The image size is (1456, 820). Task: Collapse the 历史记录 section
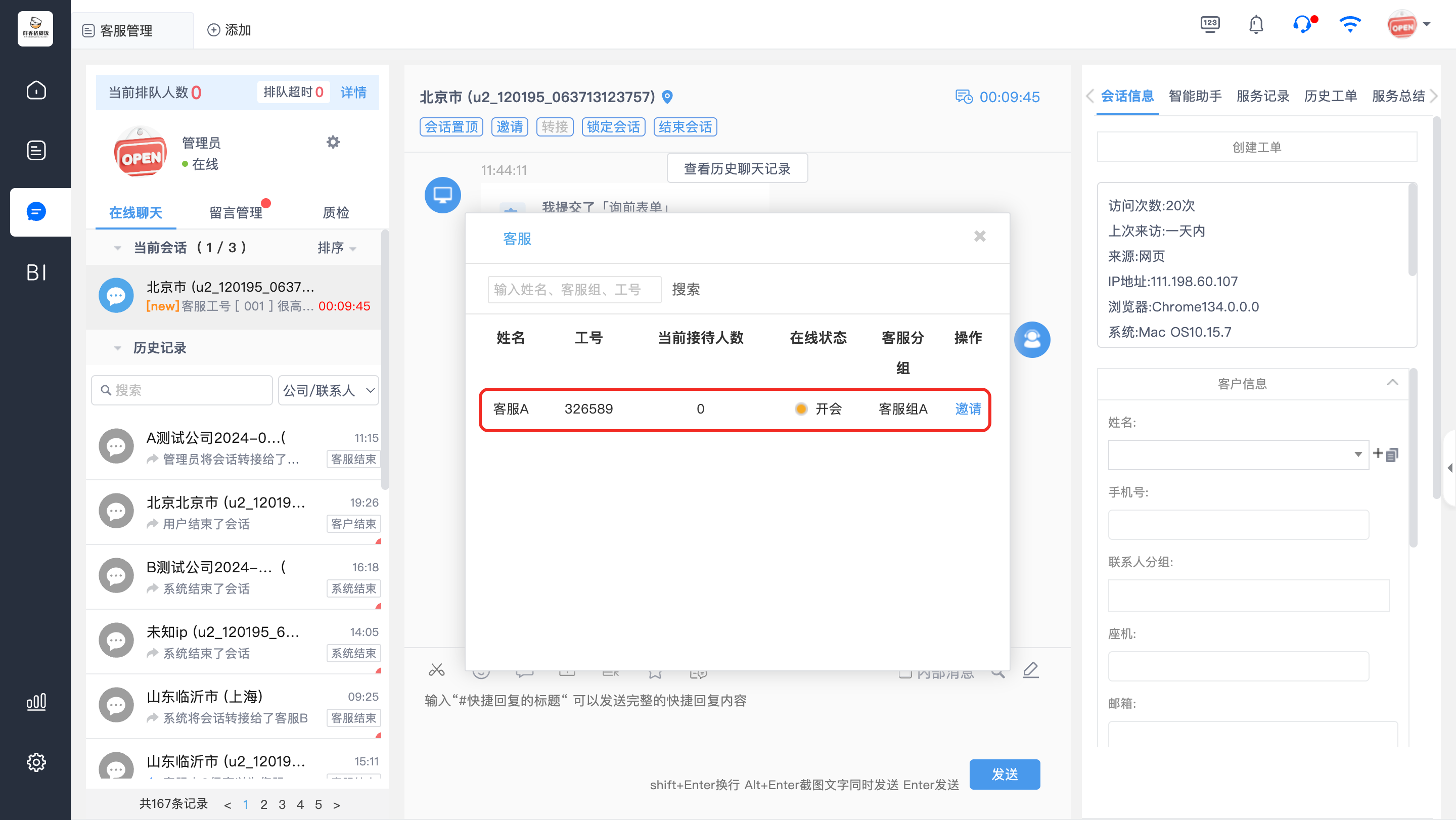118,348
